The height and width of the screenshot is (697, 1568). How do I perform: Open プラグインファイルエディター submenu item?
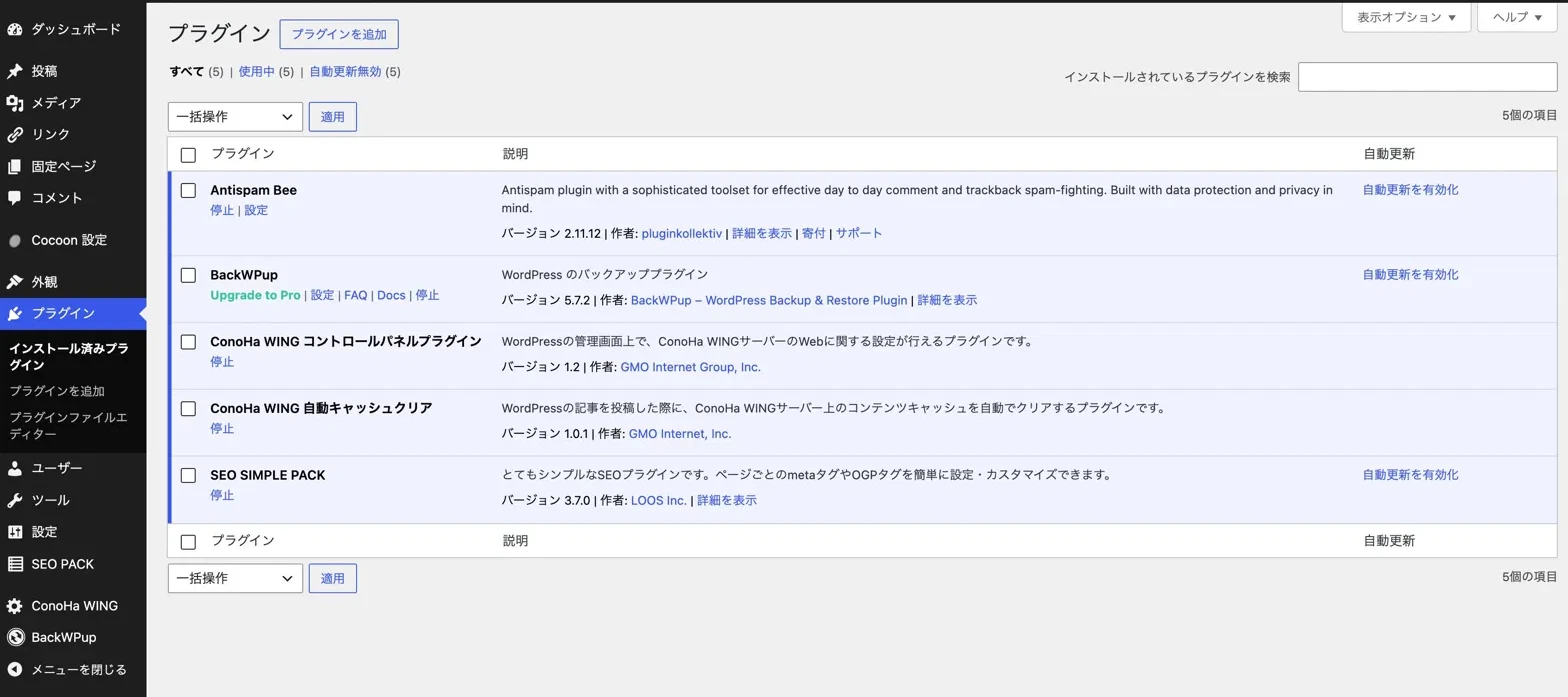point(68,426)
